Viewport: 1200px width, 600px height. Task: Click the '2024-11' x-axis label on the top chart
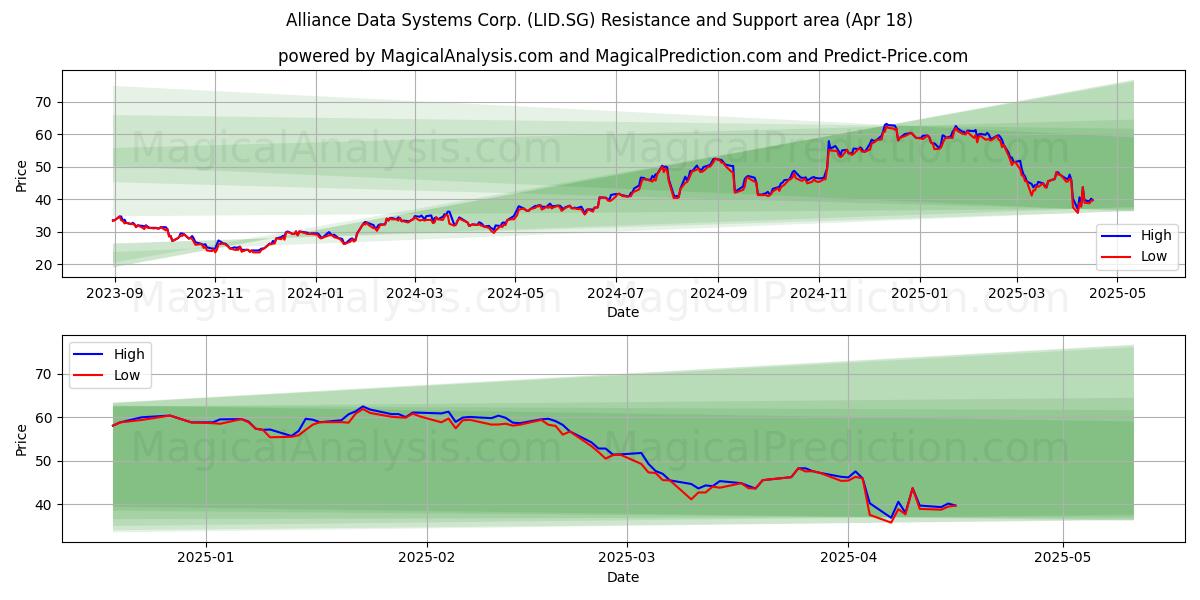tap(818, 294)
